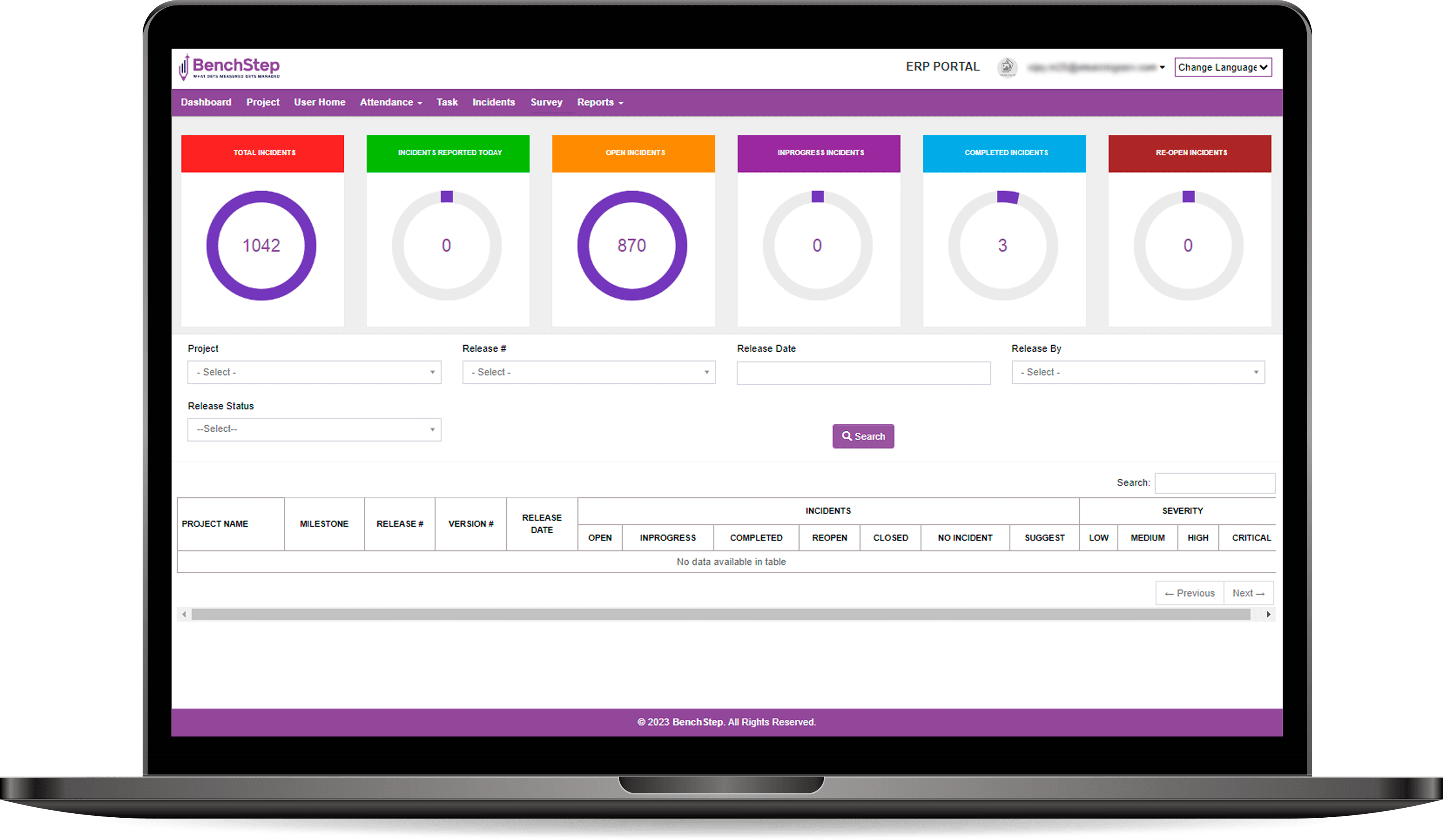This screenshot has height=840, width=1443.
Task: Click the Open Incidents card header
Action: 633,153
